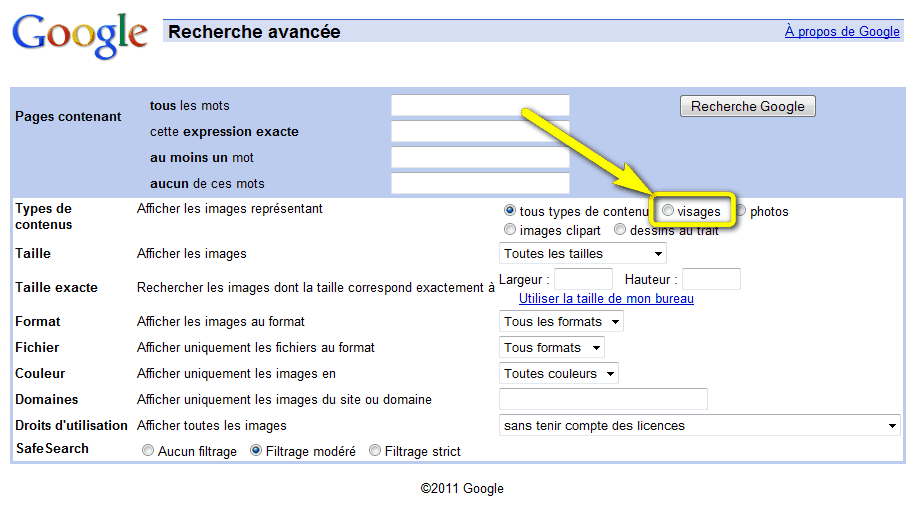
Task: Focus the Hauteur input field
Action: click(711, 279)
